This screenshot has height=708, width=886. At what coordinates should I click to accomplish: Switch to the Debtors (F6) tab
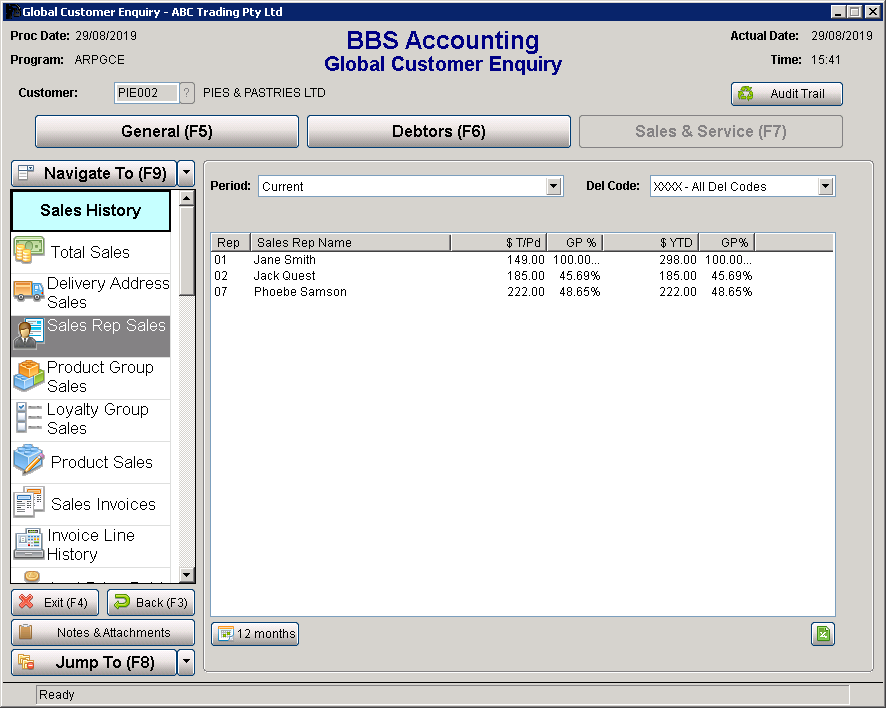(438, 131)
